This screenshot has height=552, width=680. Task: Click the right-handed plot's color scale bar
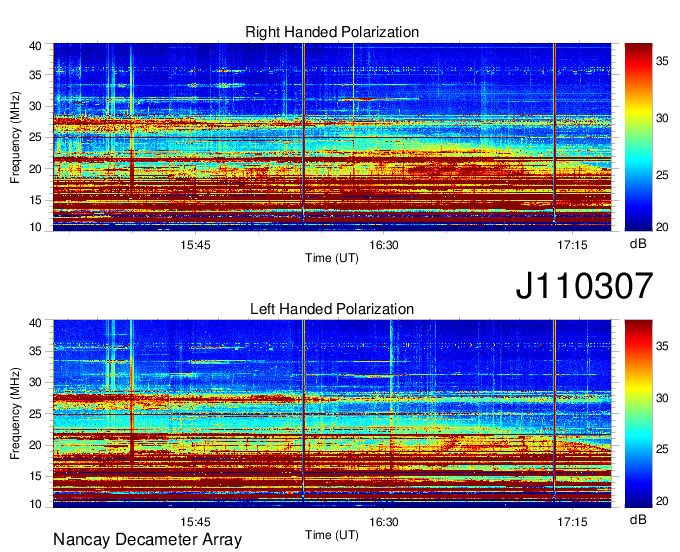click(638, 137)
